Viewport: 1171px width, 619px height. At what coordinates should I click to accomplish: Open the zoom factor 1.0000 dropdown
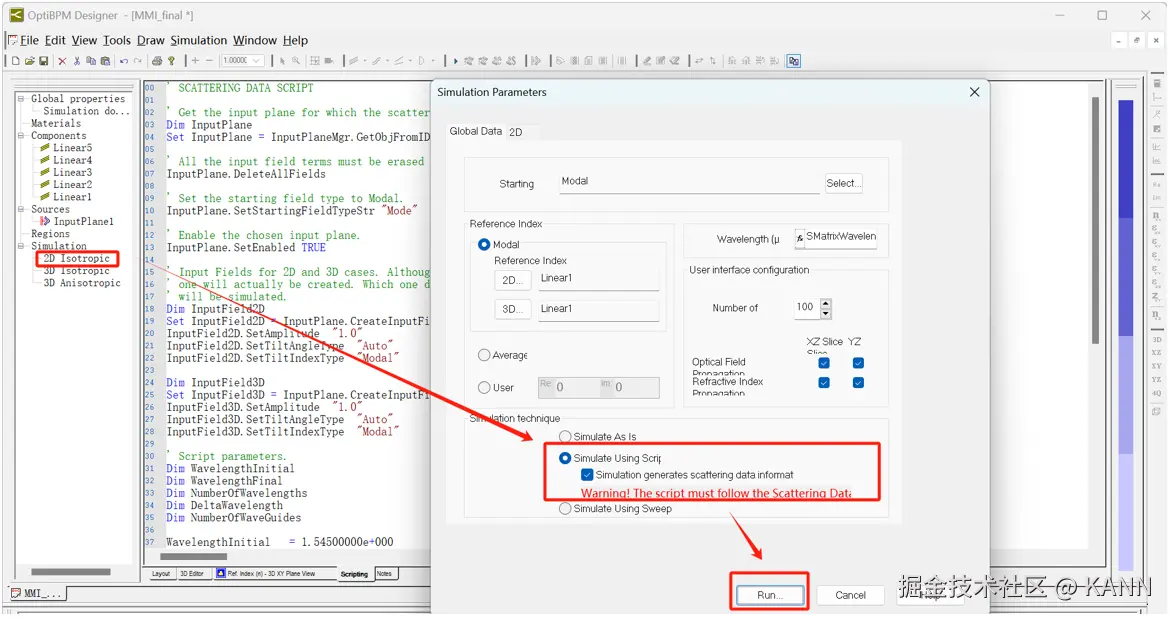point(257,61)
